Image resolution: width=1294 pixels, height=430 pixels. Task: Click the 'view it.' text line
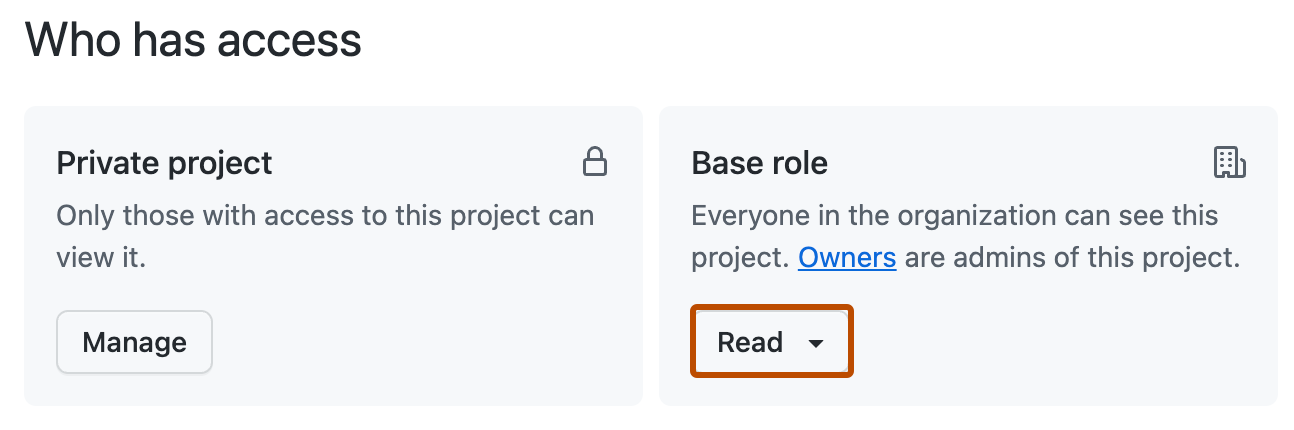[x=101, y=258]
